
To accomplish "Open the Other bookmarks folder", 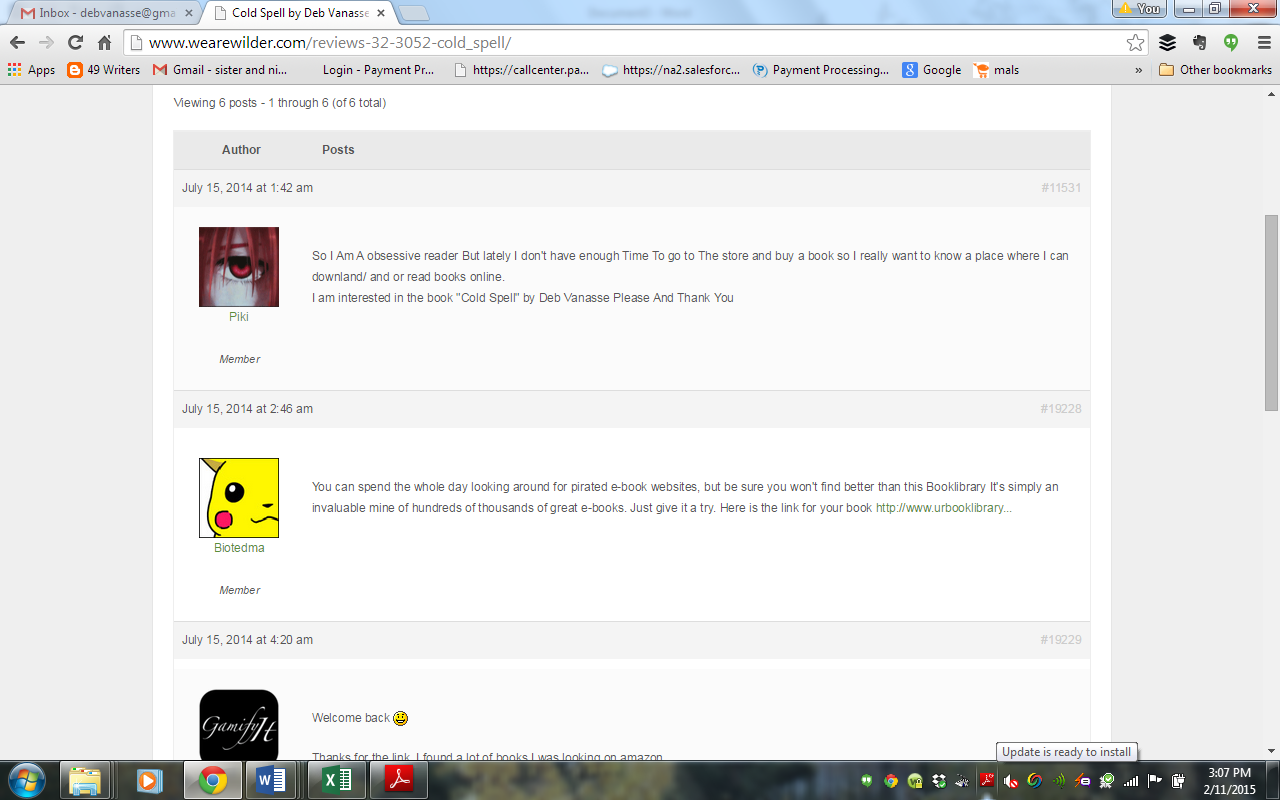I will coord(1215,70).
